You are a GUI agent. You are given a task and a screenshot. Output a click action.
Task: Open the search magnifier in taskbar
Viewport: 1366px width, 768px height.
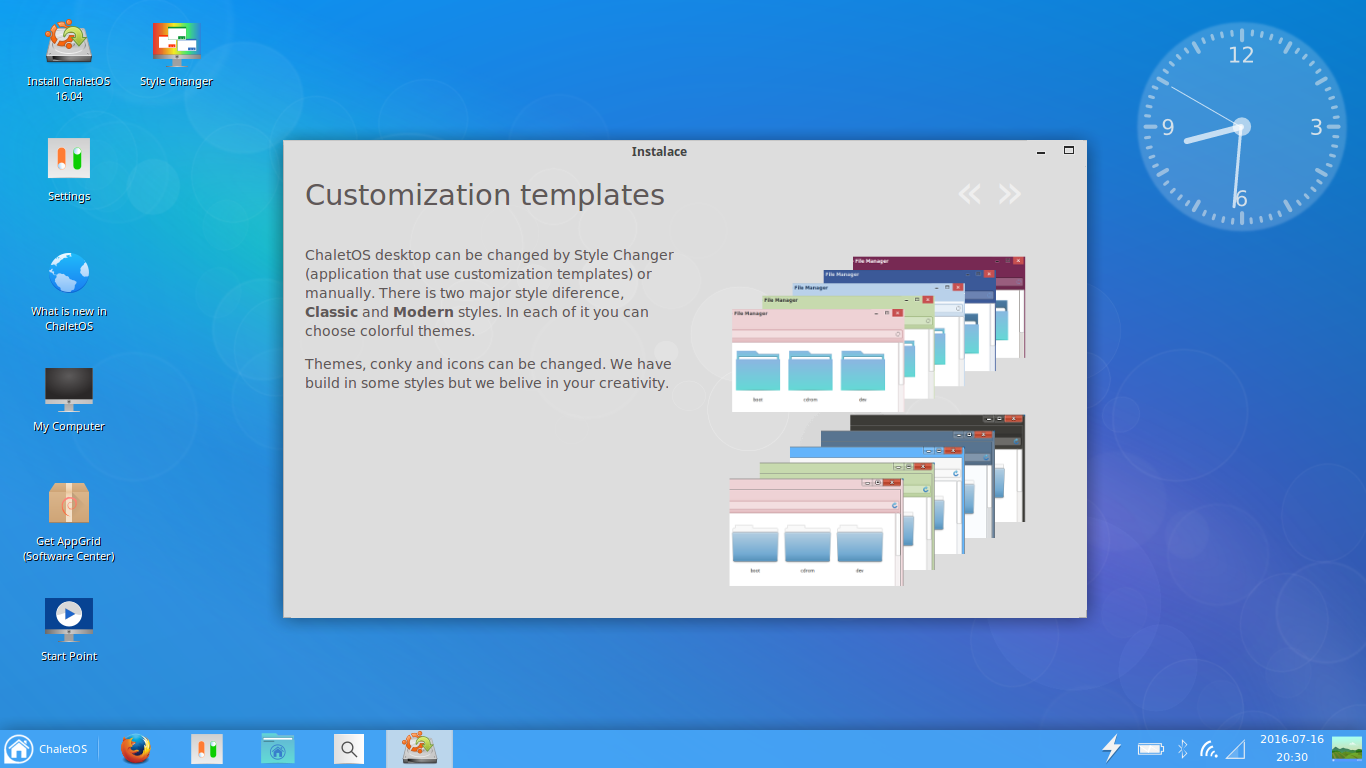[x=348, y=749]
